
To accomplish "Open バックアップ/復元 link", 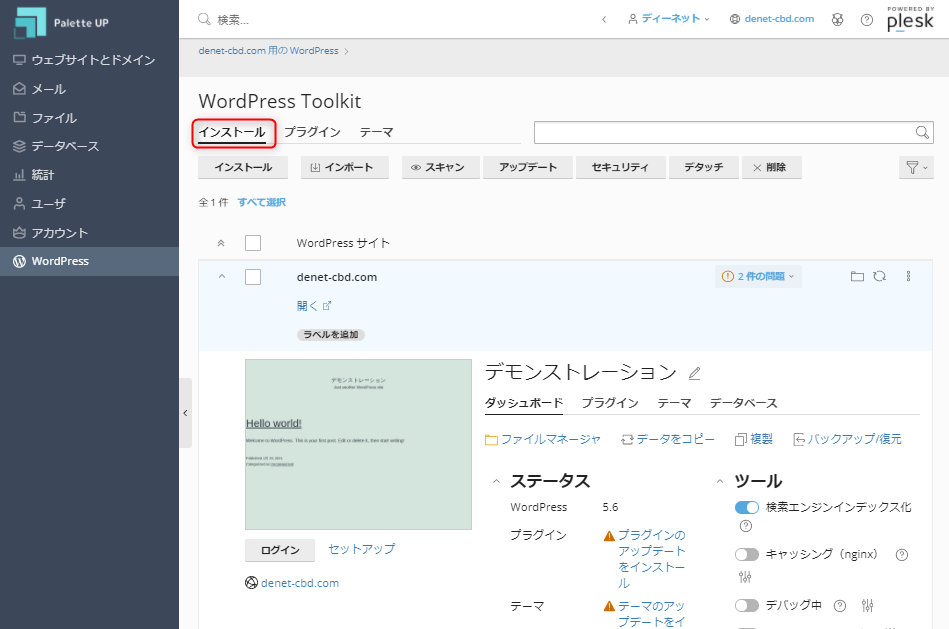I will pos(847,440).
